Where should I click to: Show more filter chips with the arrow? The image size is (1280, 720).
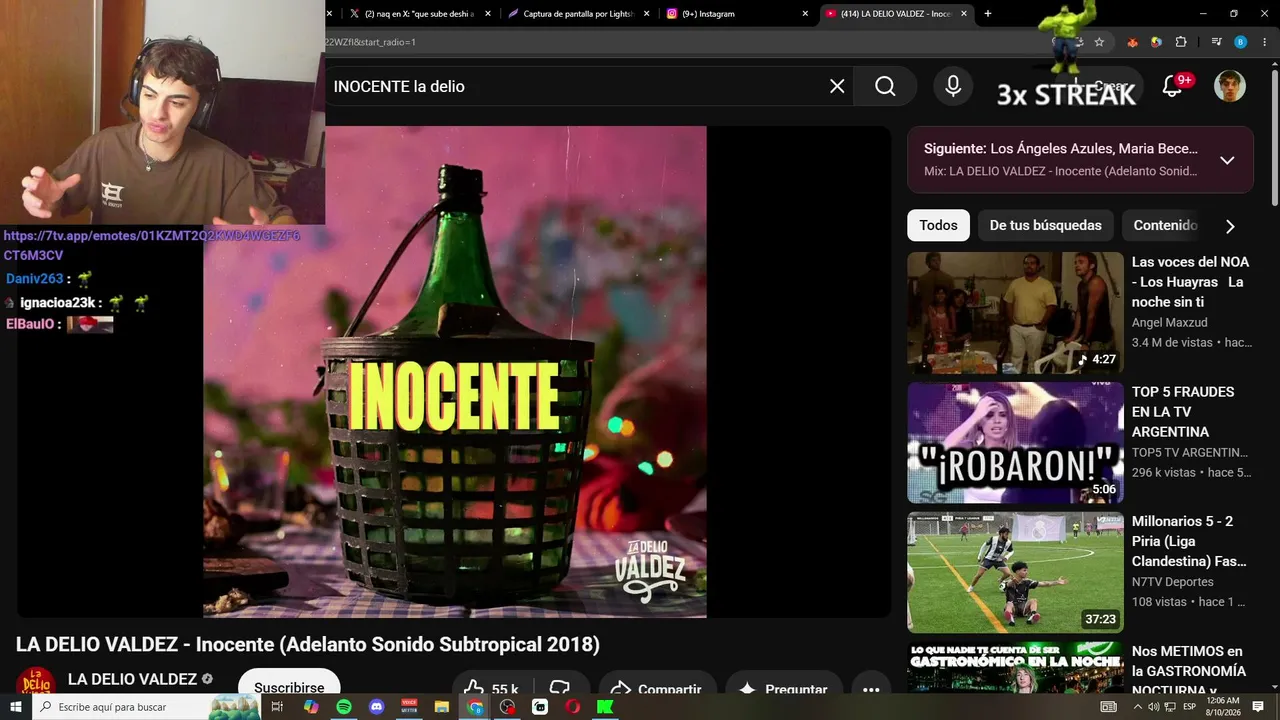(1230, 226)
